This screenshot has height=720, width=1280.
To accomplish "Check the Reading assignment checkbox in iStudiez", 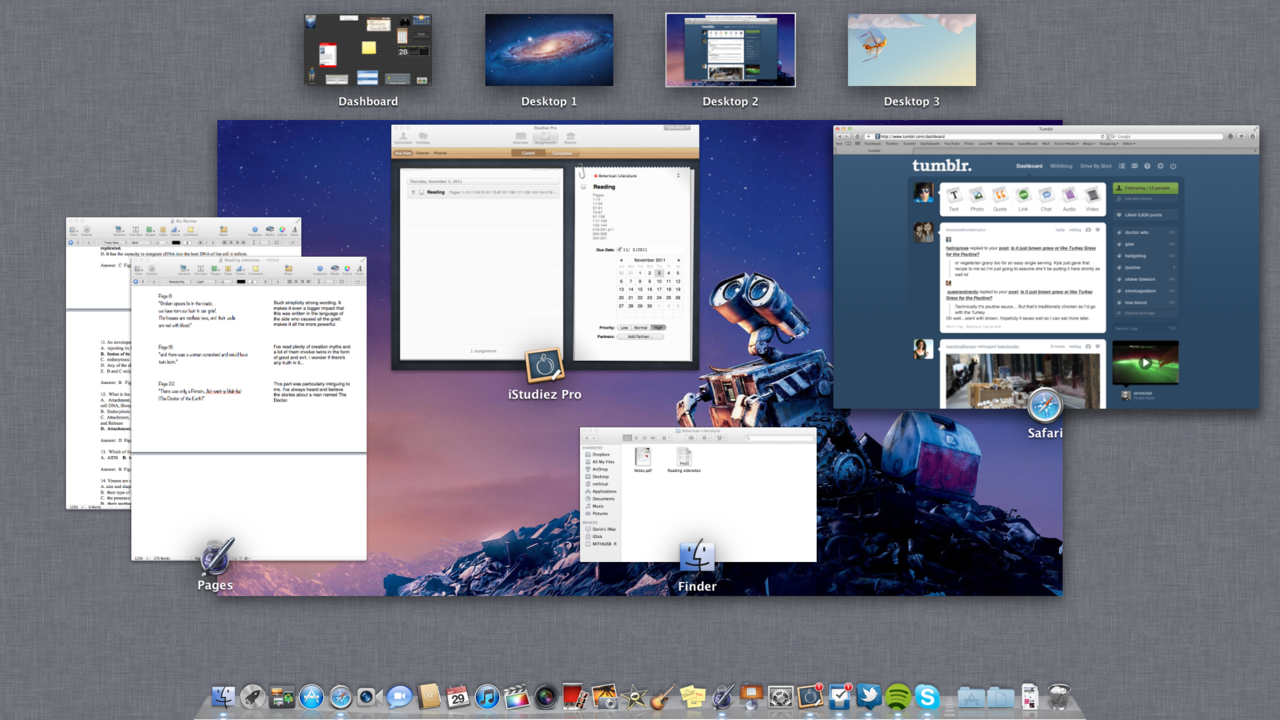I will (x=421, y=192).
